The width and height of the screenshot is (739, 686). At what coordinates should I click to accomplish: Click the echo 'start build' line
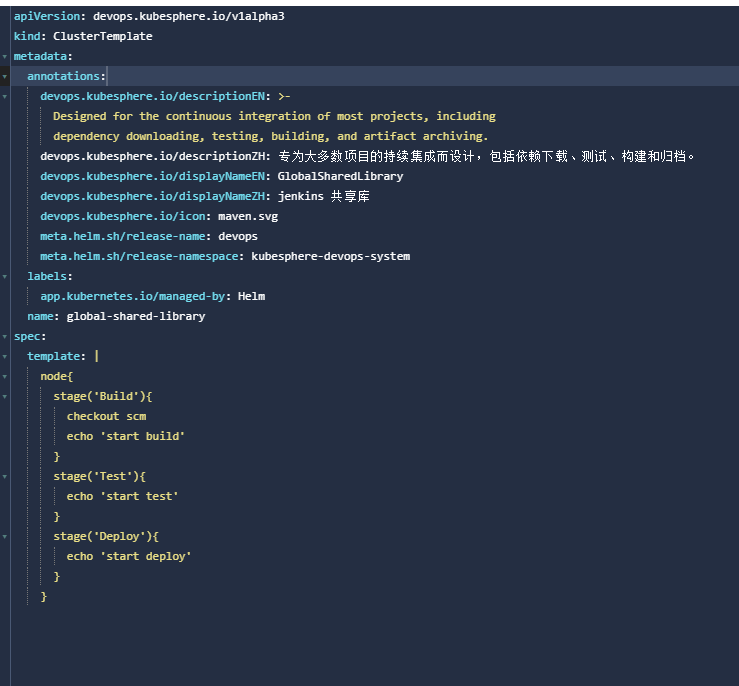(125, 436)
